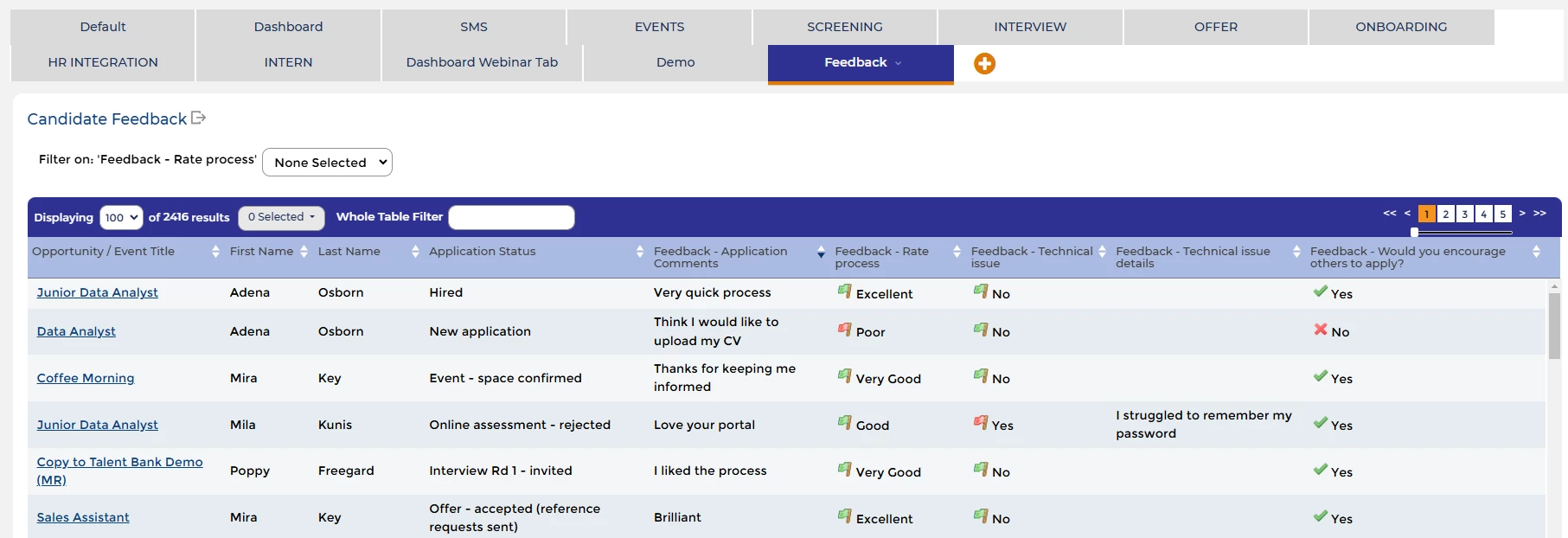Click the red flag icon next to Poor rating

click(845, 329)
